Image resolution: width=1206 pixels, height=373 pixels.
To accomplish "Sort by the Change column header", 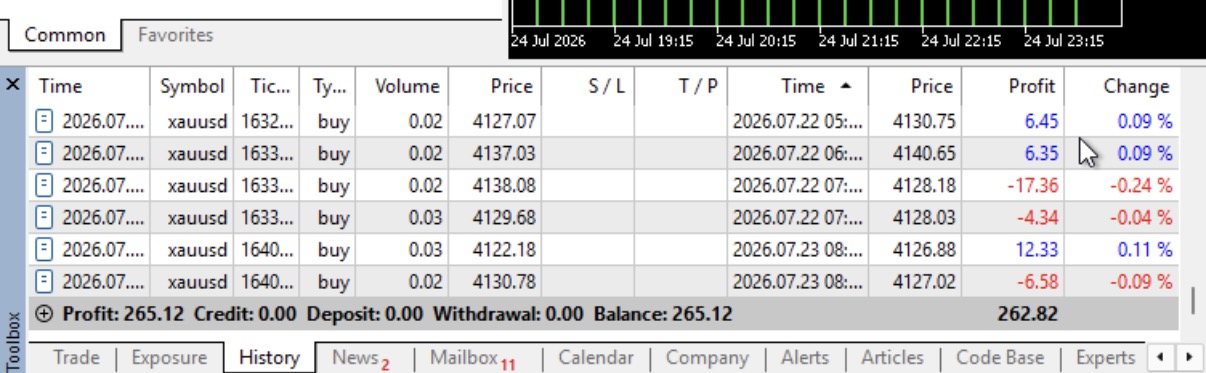I will [x=1122, y=86].
